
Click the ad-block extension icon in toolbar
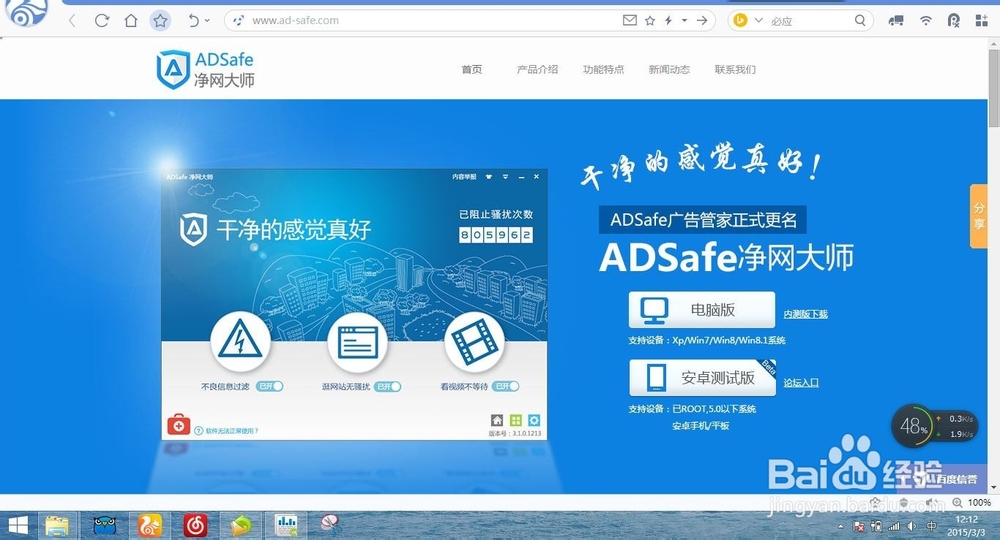tap(953, 20)
